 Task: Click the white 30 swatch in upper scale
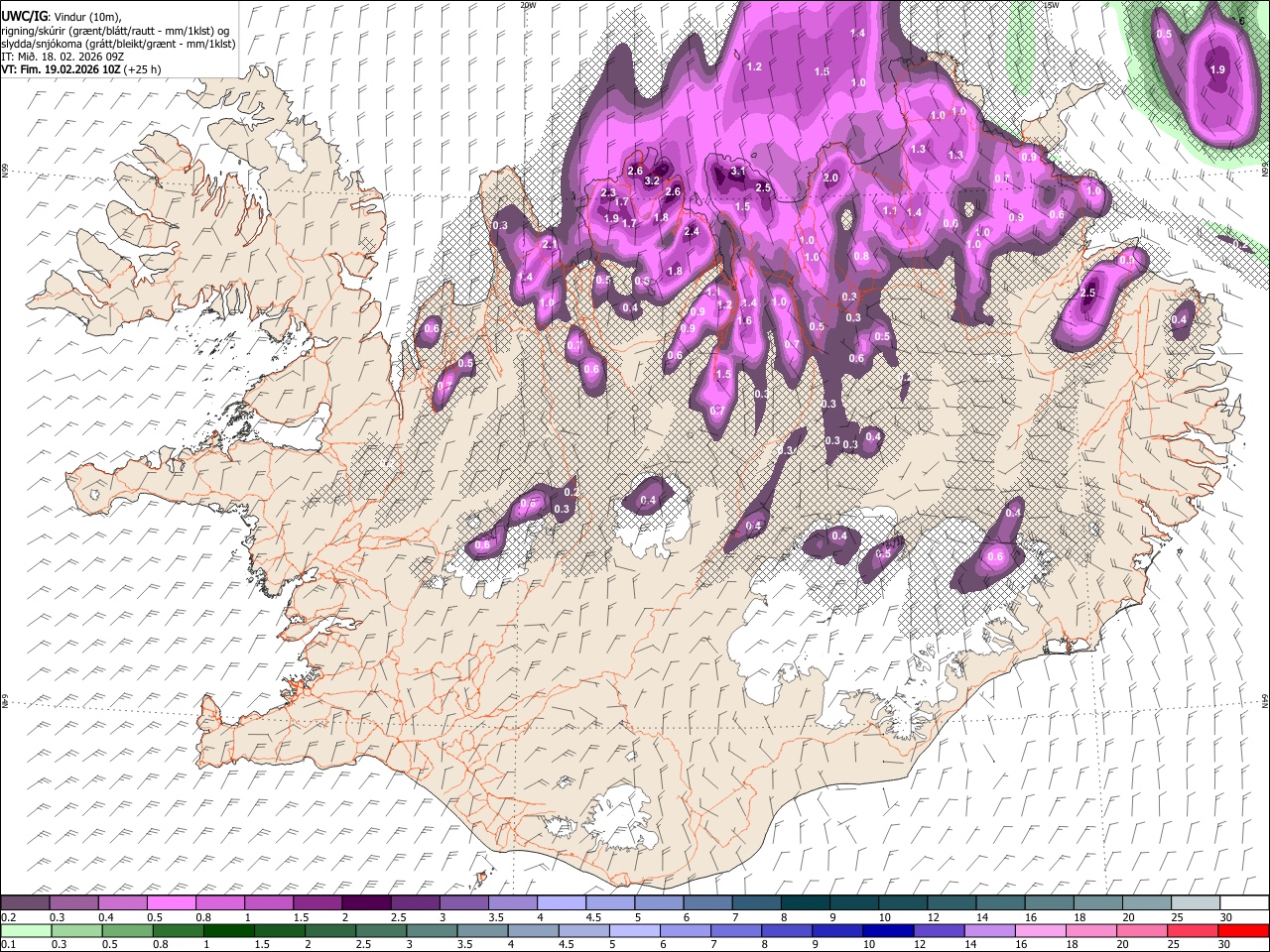pos(1244,903)
